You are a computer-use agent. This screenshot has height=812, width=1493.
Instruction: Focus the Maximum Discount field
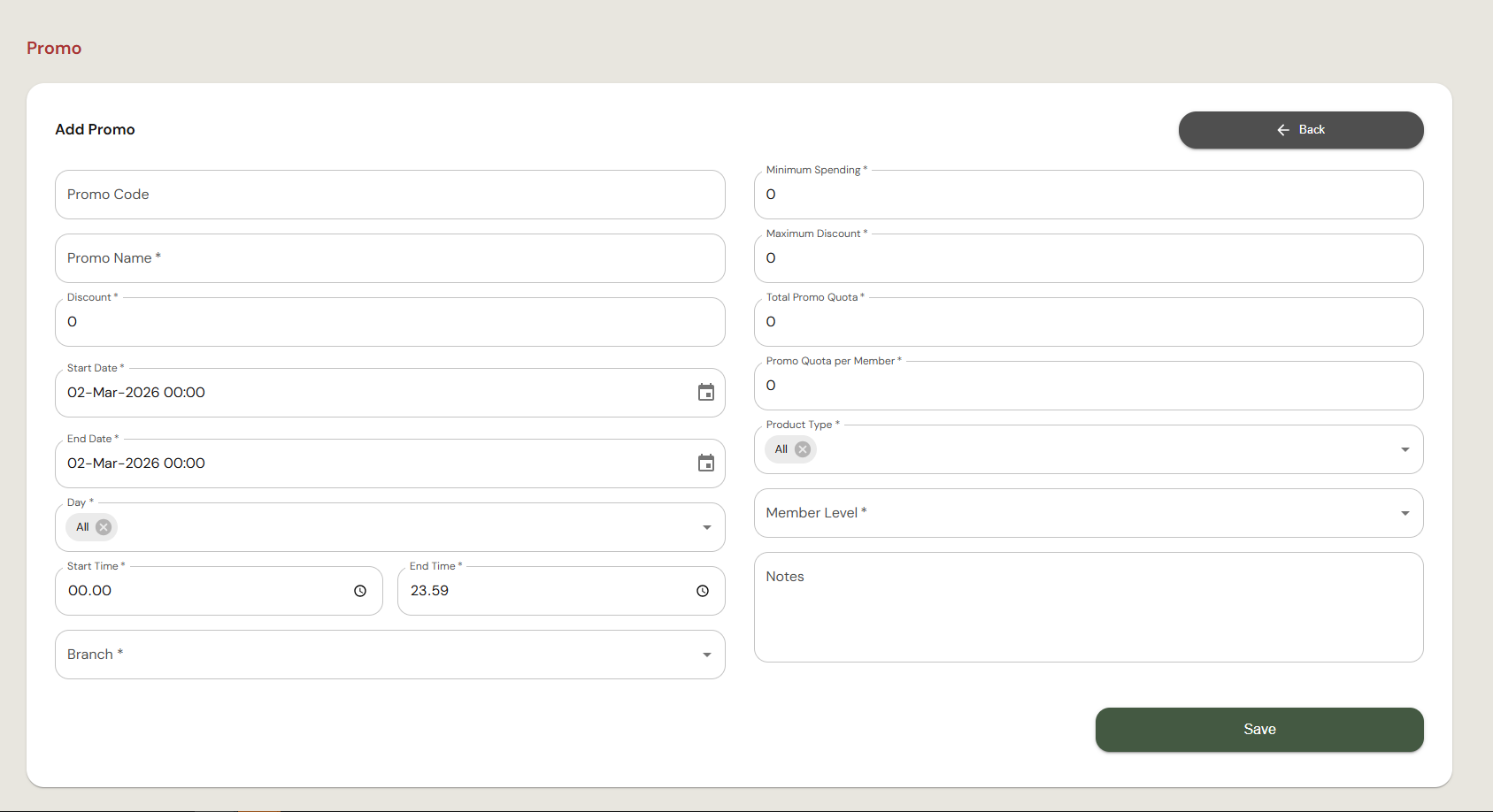1089,258
